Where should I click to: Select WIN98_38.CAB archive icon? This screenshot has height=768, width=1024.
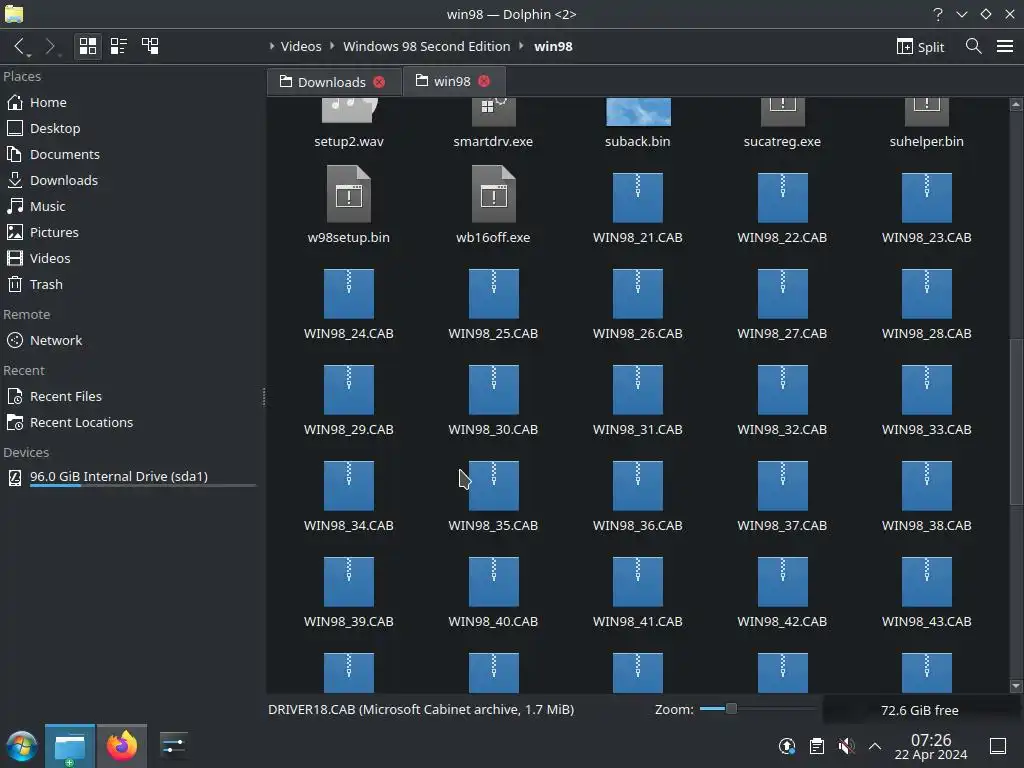(927, 485)
